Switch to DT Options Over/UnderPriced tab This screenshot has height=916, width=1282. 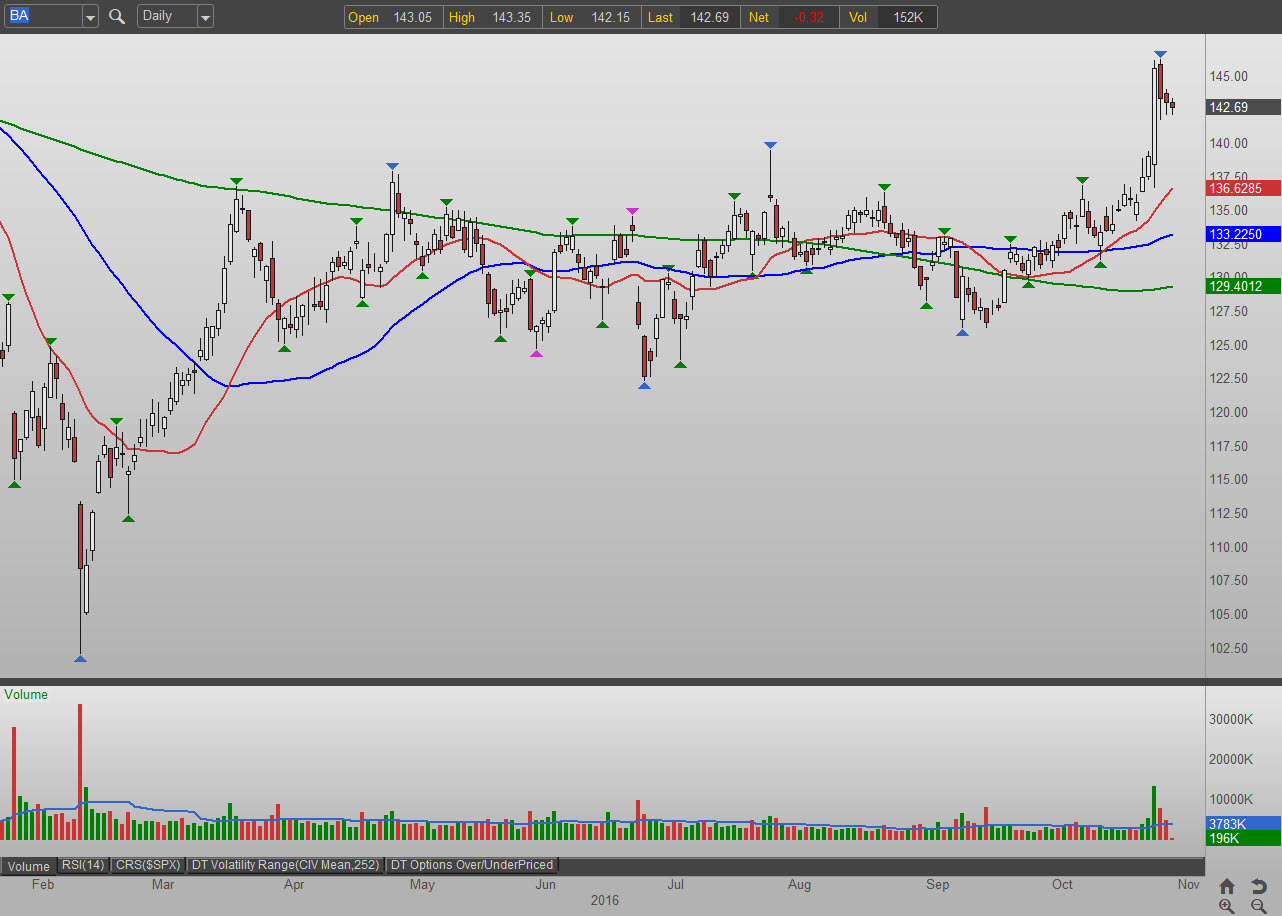472,865
